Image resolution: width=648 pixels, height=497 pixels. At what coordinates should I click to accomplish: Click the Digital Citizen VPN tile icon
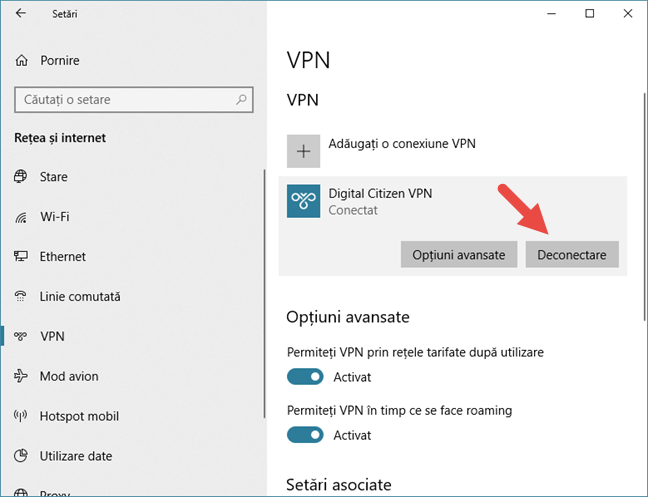click(x=303, y=201)
